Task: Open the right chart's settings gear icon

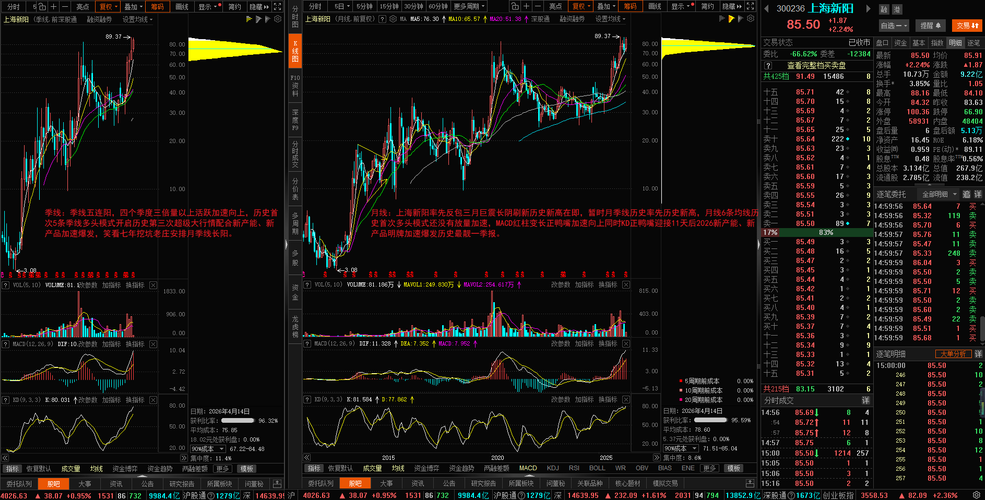Action: 749,19
